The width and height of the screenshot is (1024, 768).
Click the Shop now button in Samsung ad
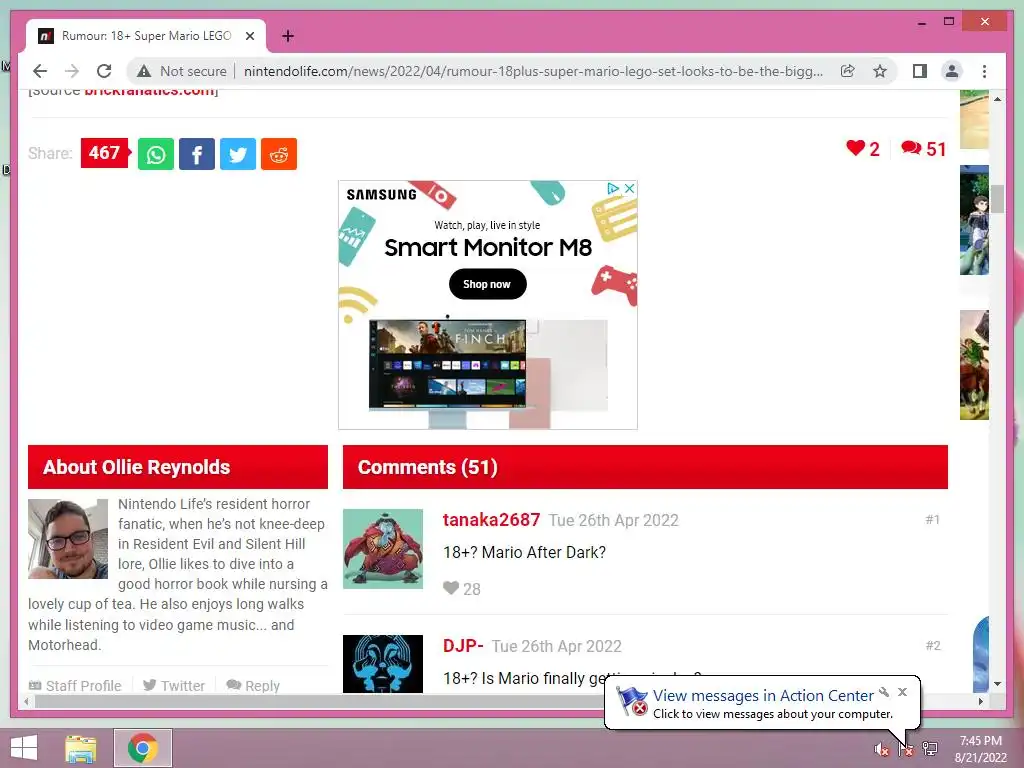coord(487,284)
